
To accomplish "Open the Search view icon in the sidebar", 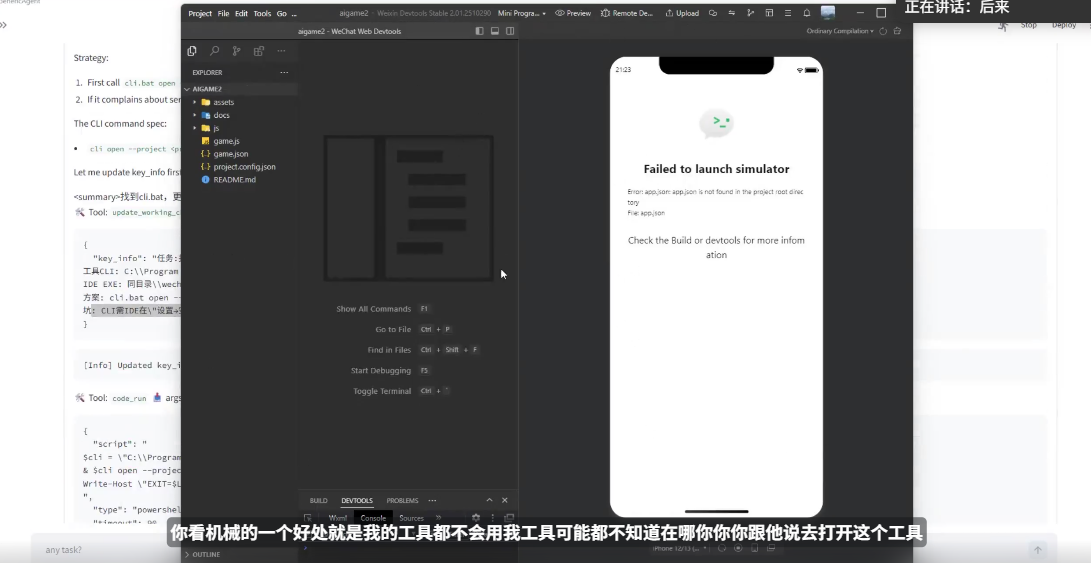I will pyautogui.click(x=214, y=51).
